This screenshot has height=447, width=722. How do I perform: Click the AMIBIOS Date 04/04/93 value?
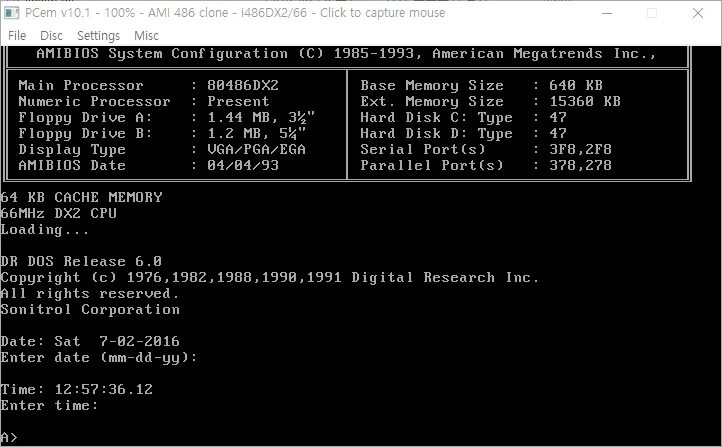[243, 165]
